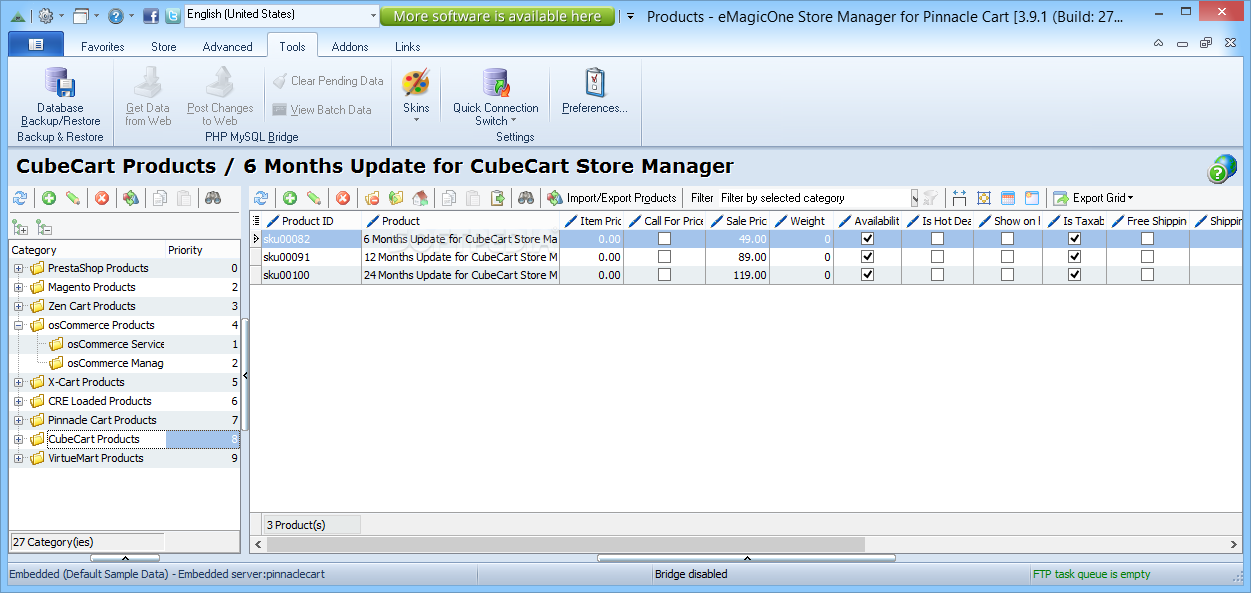
Task: Collapse osCommerce Products category
Action: click(19, 325)
